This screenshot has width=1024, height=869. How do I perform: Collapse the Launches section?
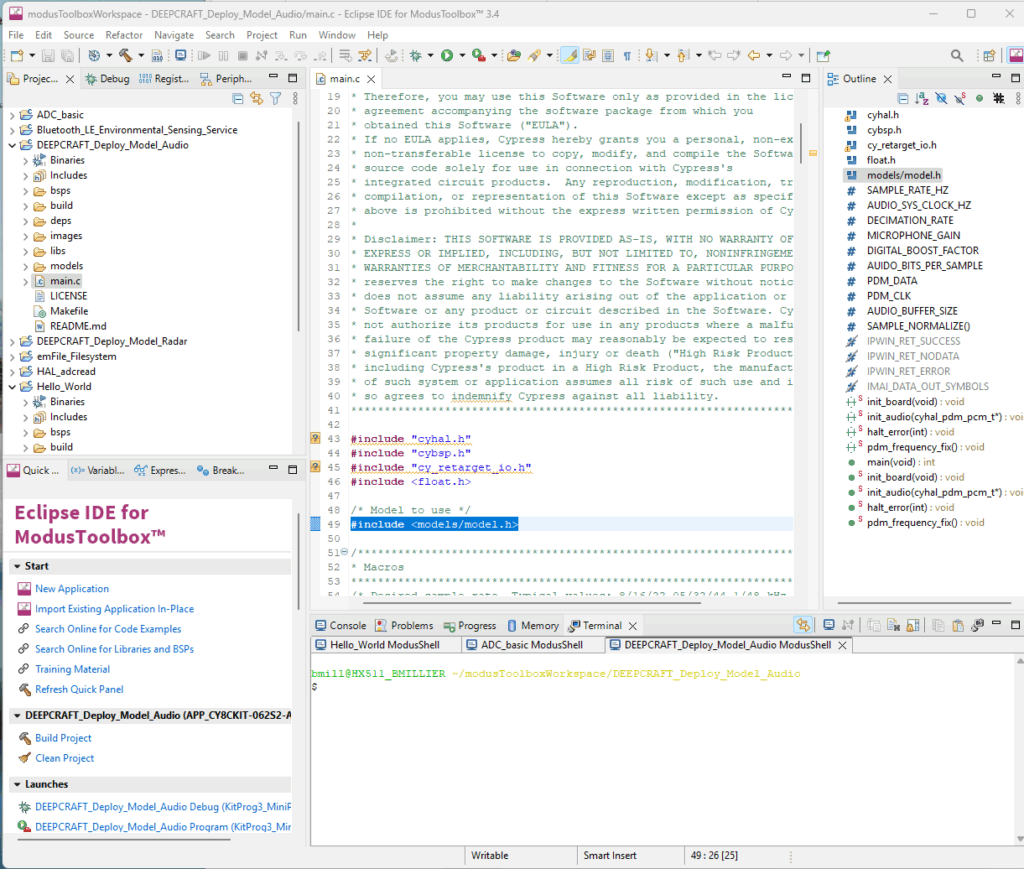(17, 784)
